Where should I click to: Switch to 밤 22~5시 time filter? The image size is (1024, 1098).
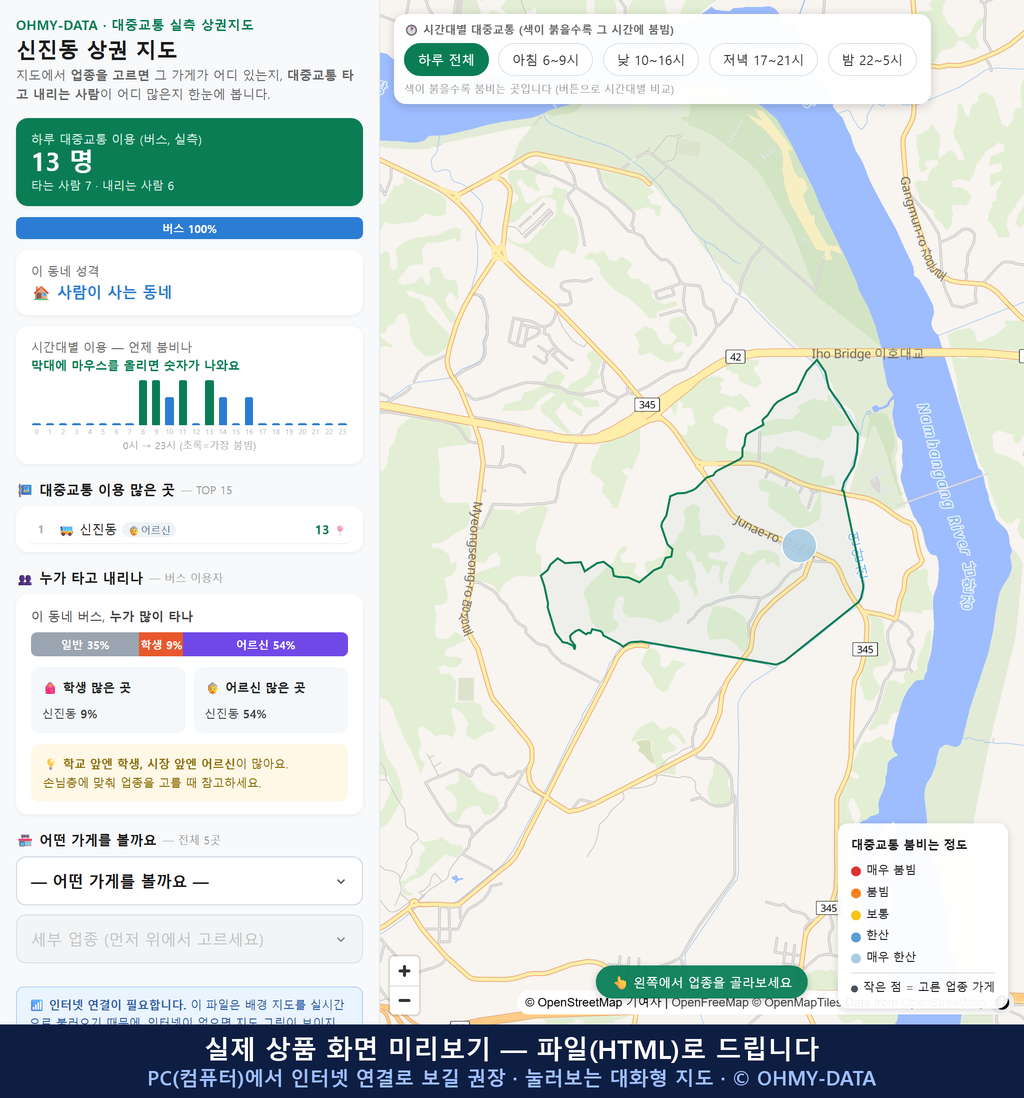pyautogui.click(x=872, y=60)
